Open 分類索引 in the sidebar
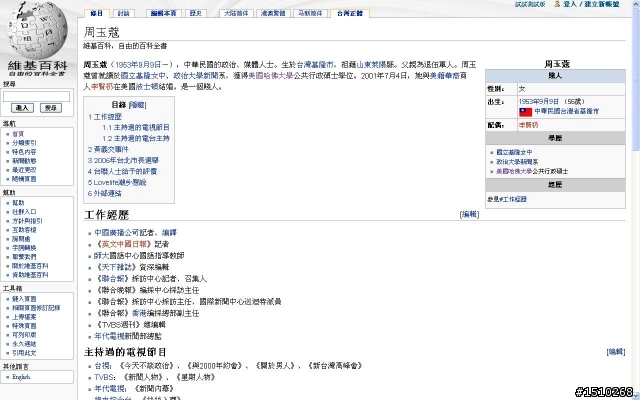Viewport: 640px width, 400px height. 24,143
